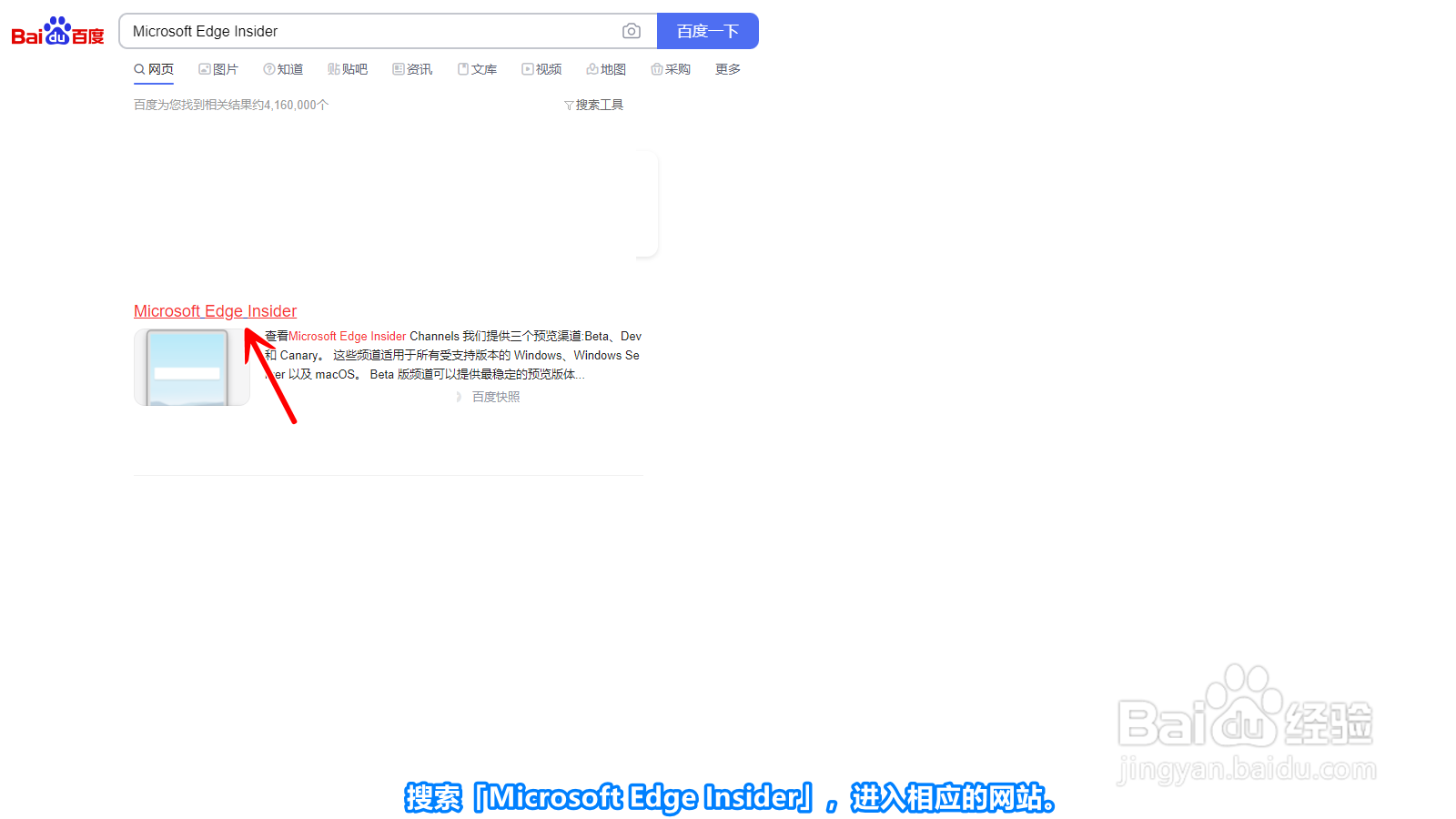Click the result preview thumbnail image
This screenshot has height=819, width=1456.
[x=192, y=367]
